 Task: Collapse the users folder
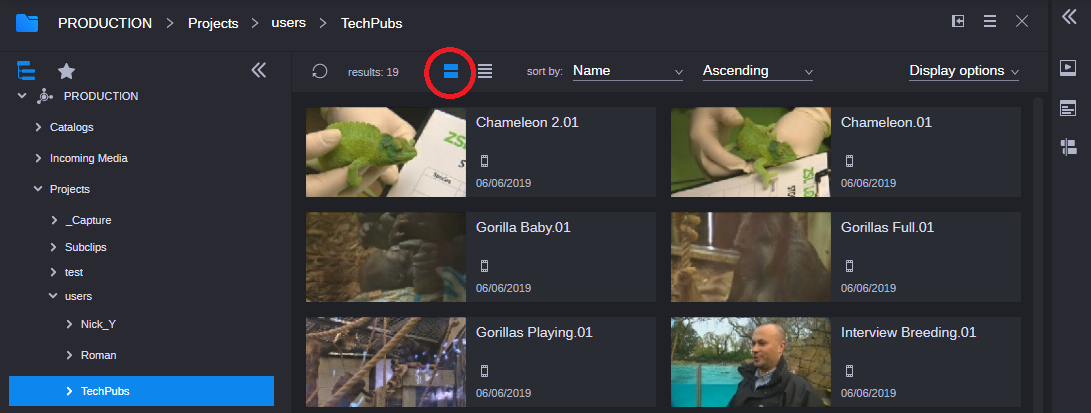click(x=53, y=296)
